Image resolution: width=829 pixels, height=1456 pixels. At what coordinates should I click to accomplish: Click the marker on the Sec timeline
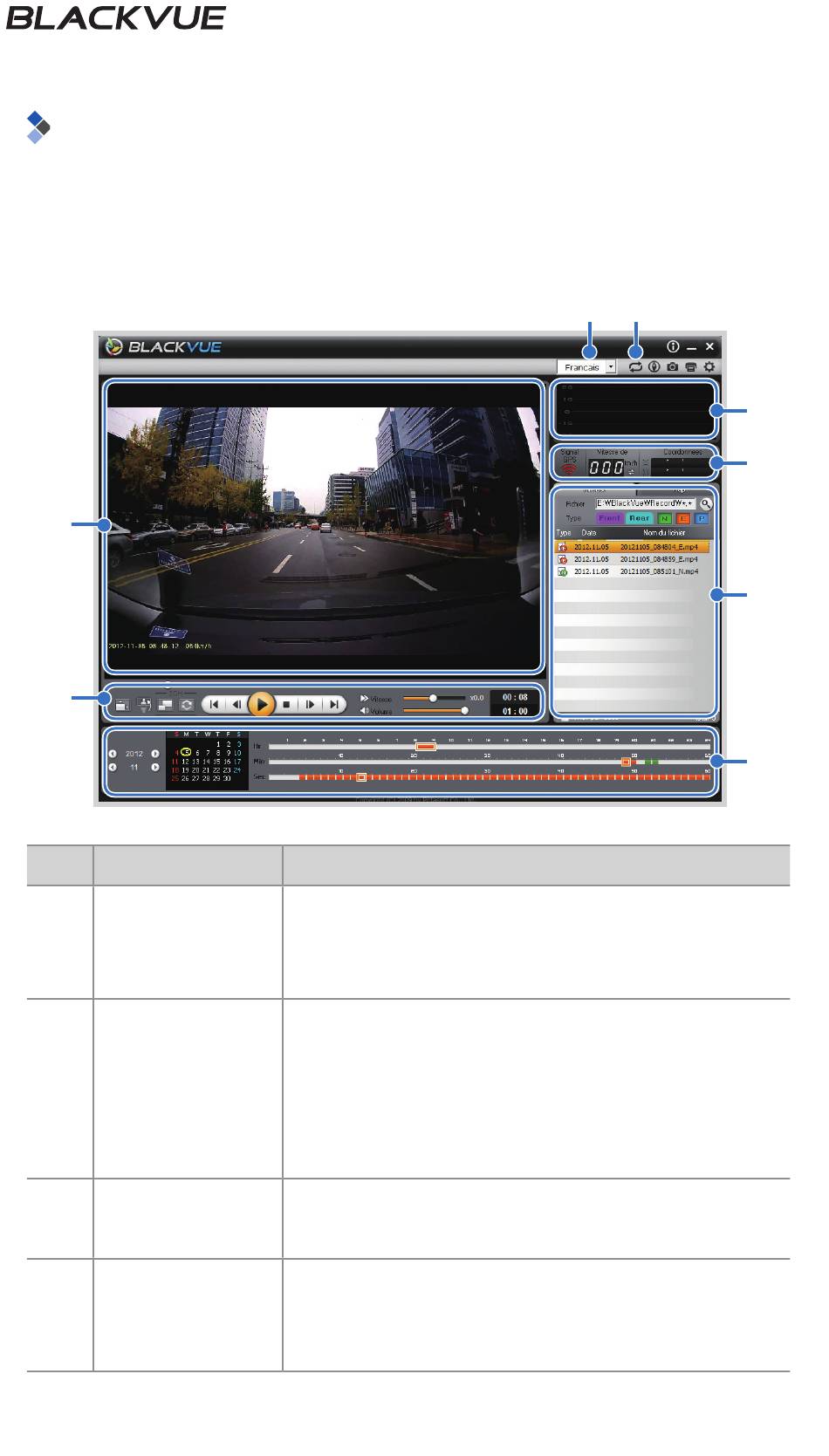point(361,776)
